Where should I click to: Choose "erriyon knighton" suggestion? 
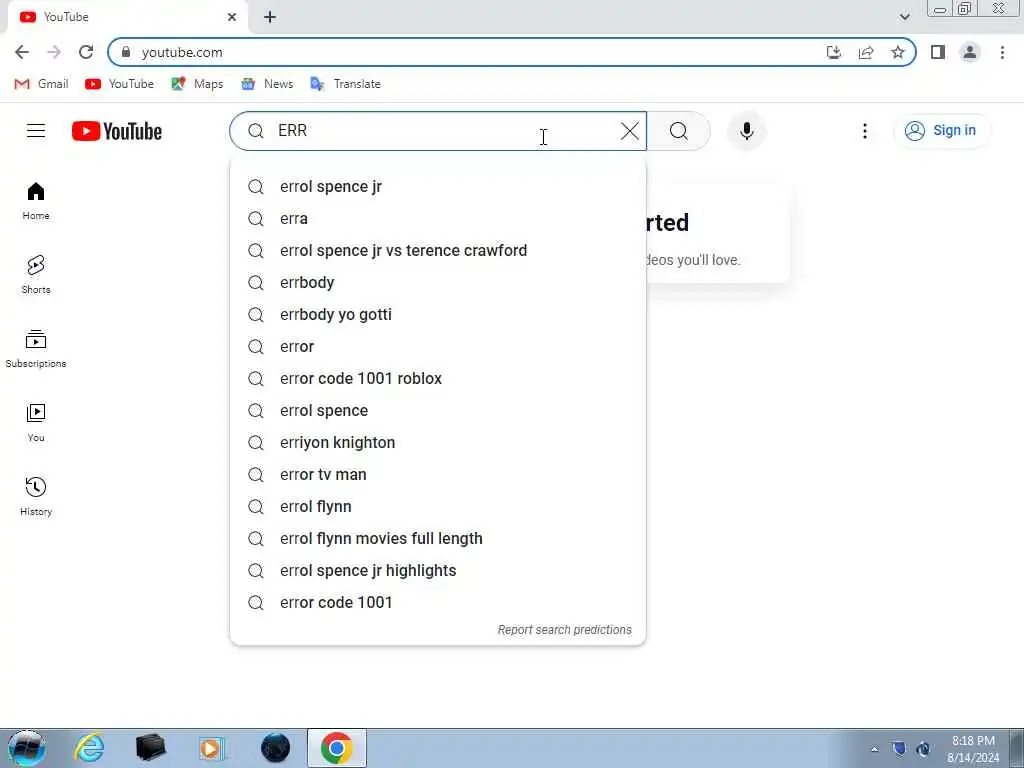(438, 443)
